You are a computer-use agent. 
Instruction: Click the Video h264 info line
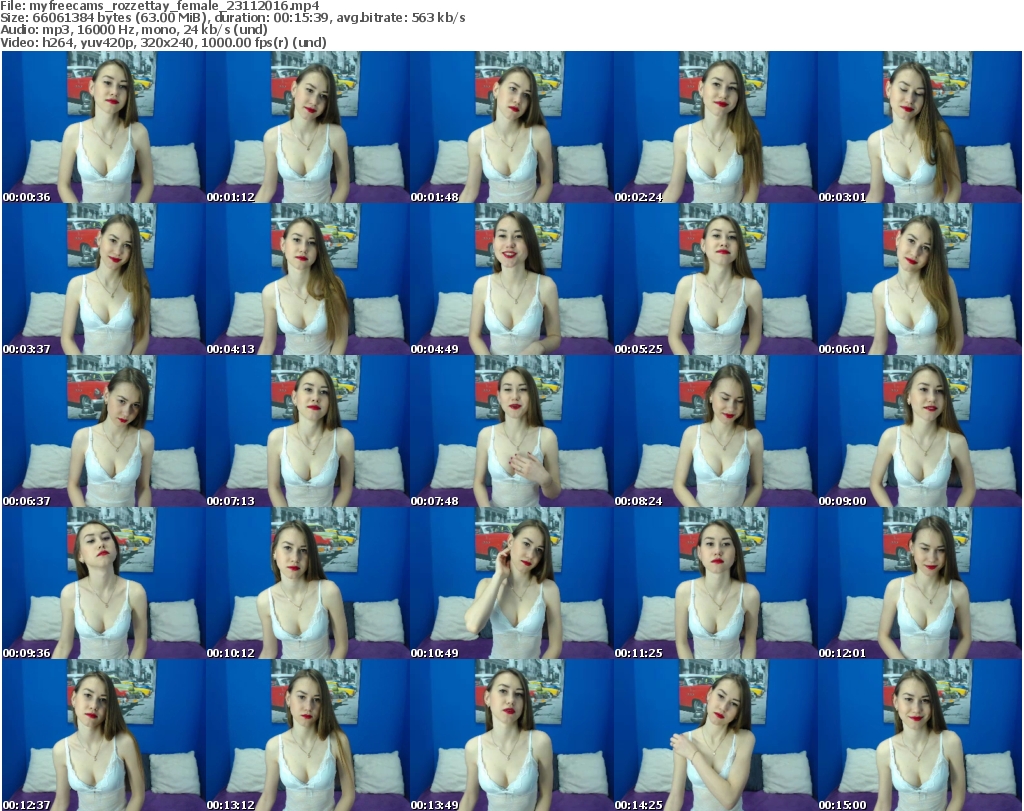pyautogui.click(x=163, y=42)
